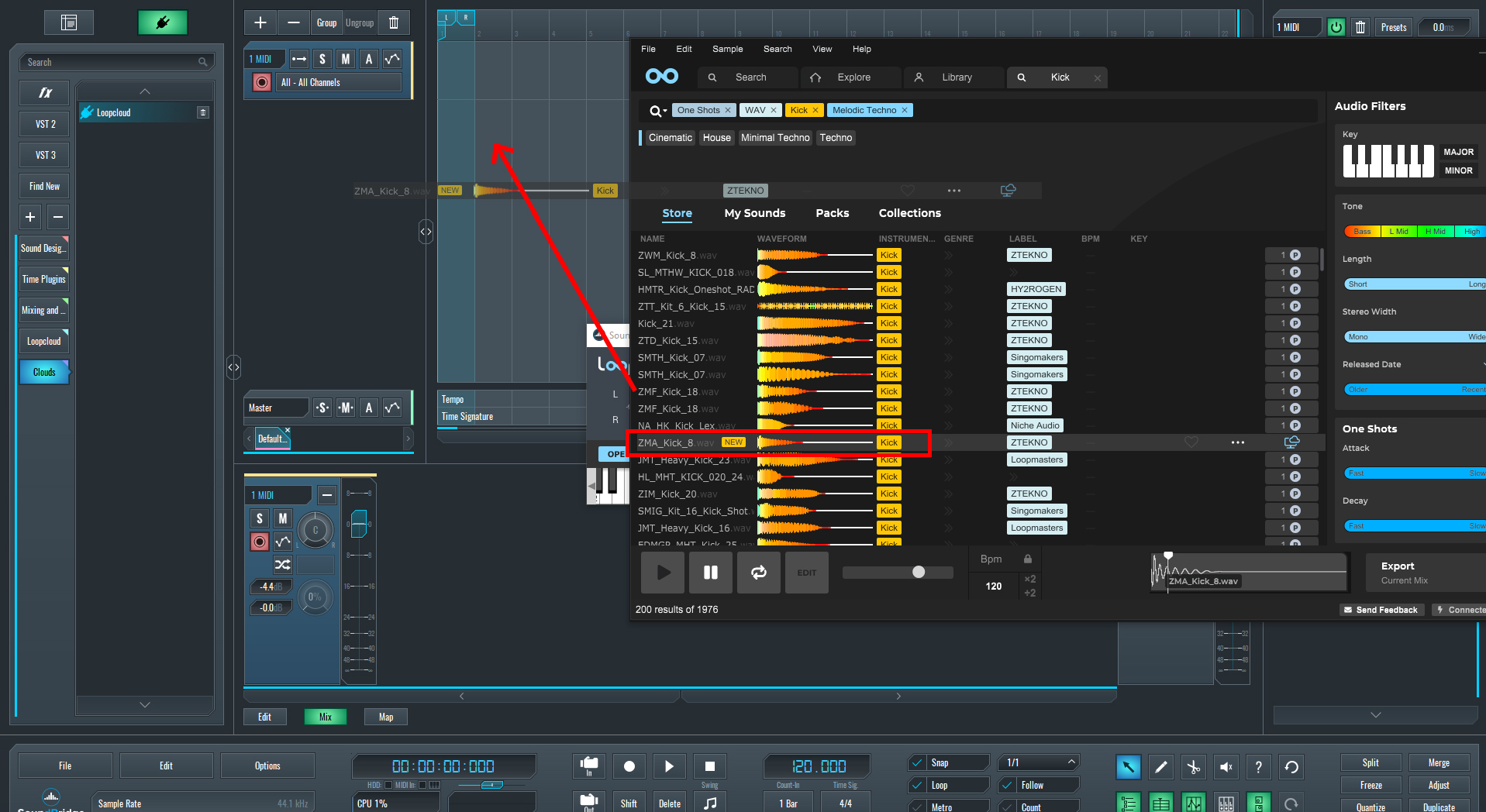This screenshot has width=1486, height=812.
Task: Play the Loopcloud sample preview
Action: [663, 573]
